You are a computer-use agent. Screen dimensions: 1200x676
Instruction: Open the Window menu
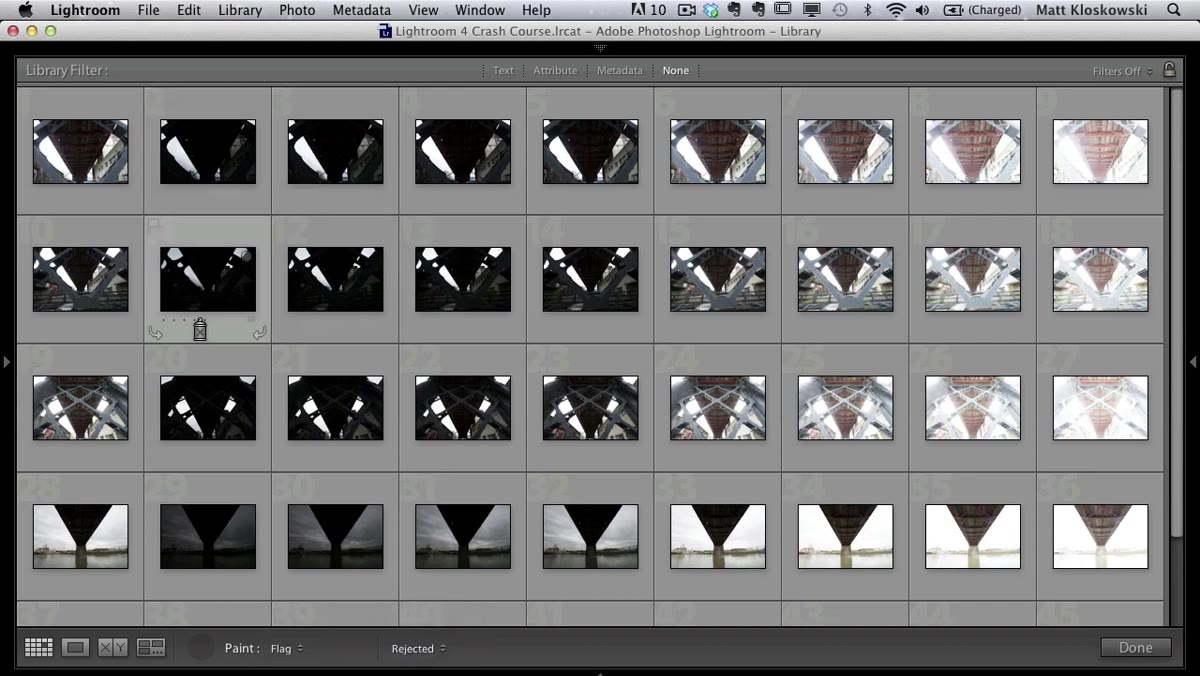coord(480,10)
